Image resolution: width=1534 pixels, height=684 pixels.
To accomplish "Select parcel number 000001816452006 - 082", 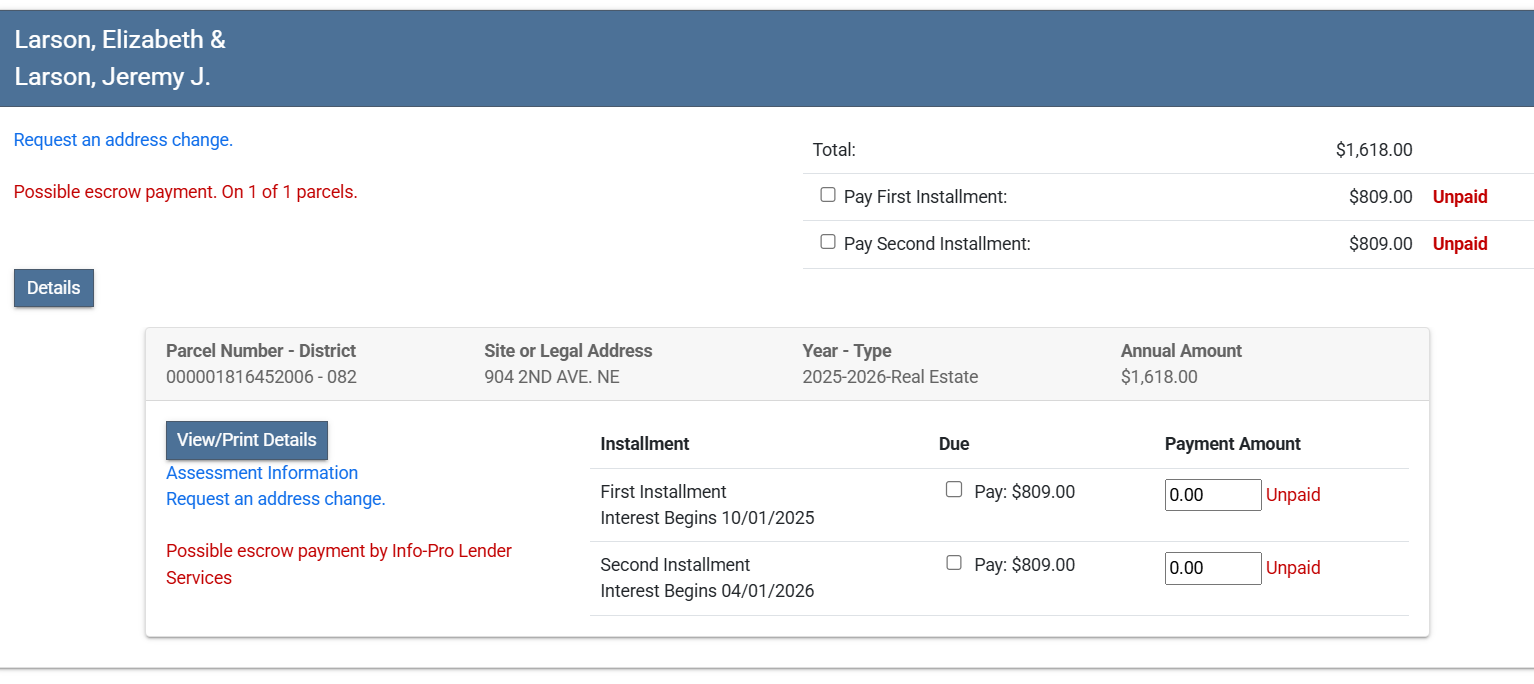I will tap(261, 377).
